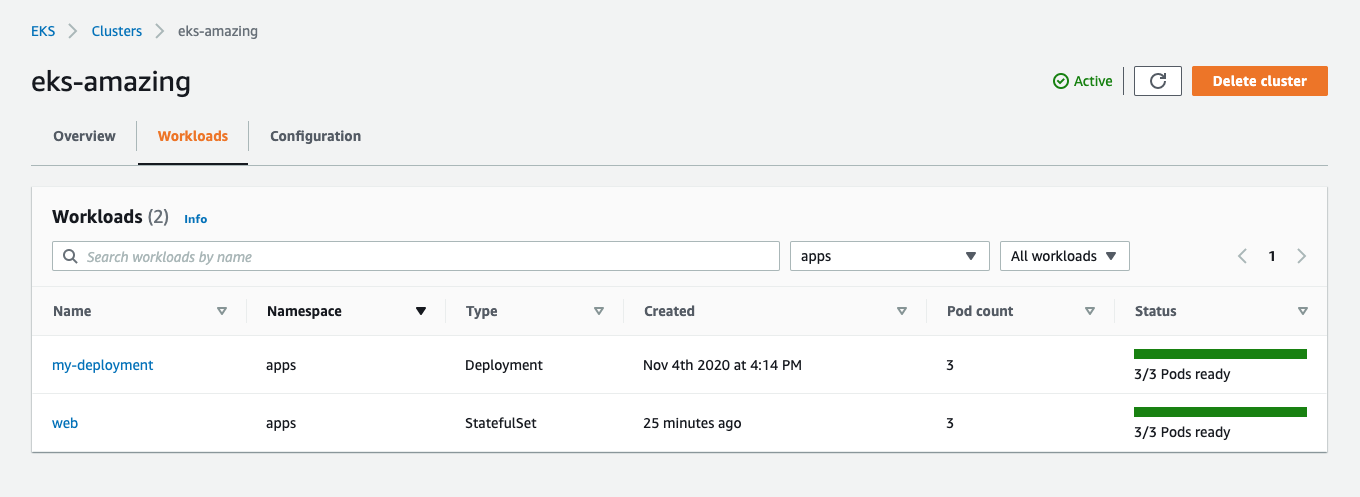This screenshot has width=1360, height=497.
Task: Click pod count 3 in web row
Action: (950, 423)
